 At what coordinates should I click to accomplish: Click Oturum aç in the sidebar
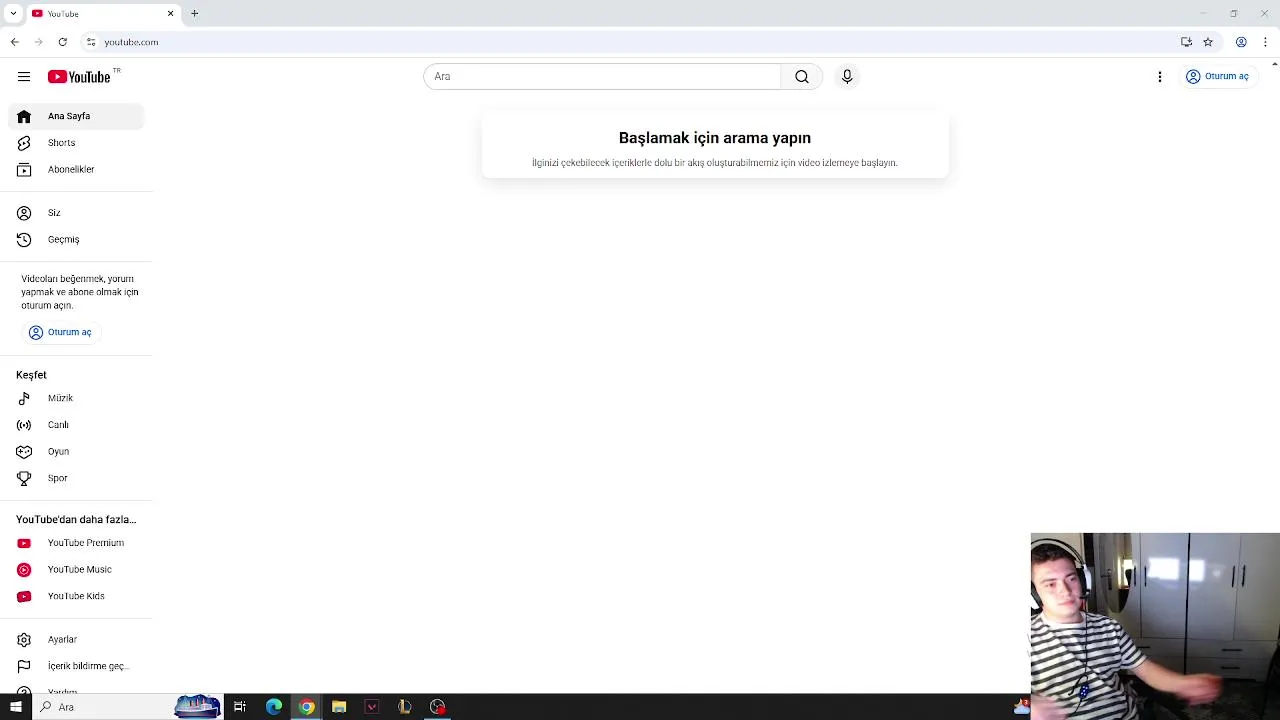pyautogui.click(x=60, y=332)
